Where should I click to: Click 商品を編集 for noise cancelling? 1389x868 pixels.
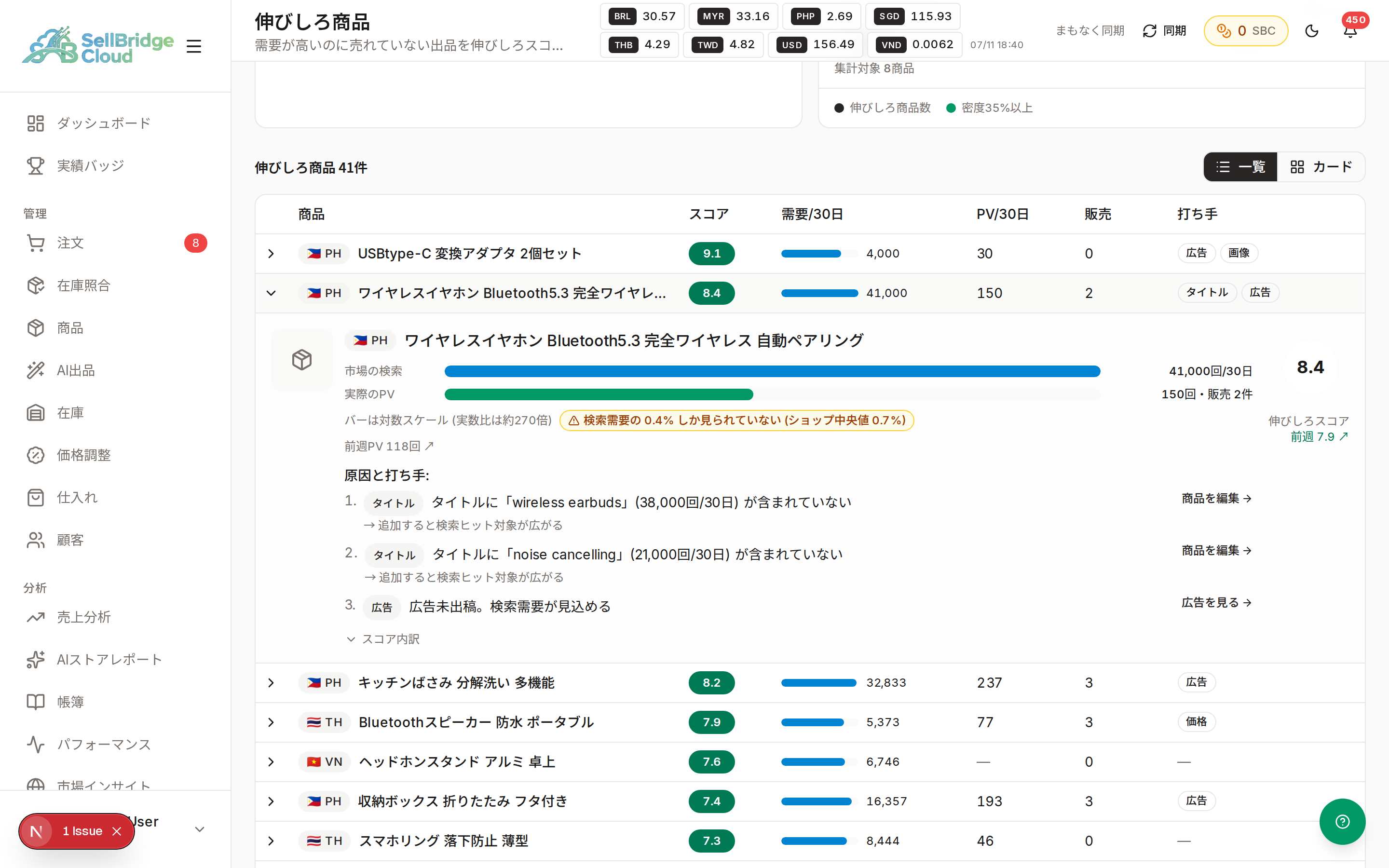click(1217, 551)
